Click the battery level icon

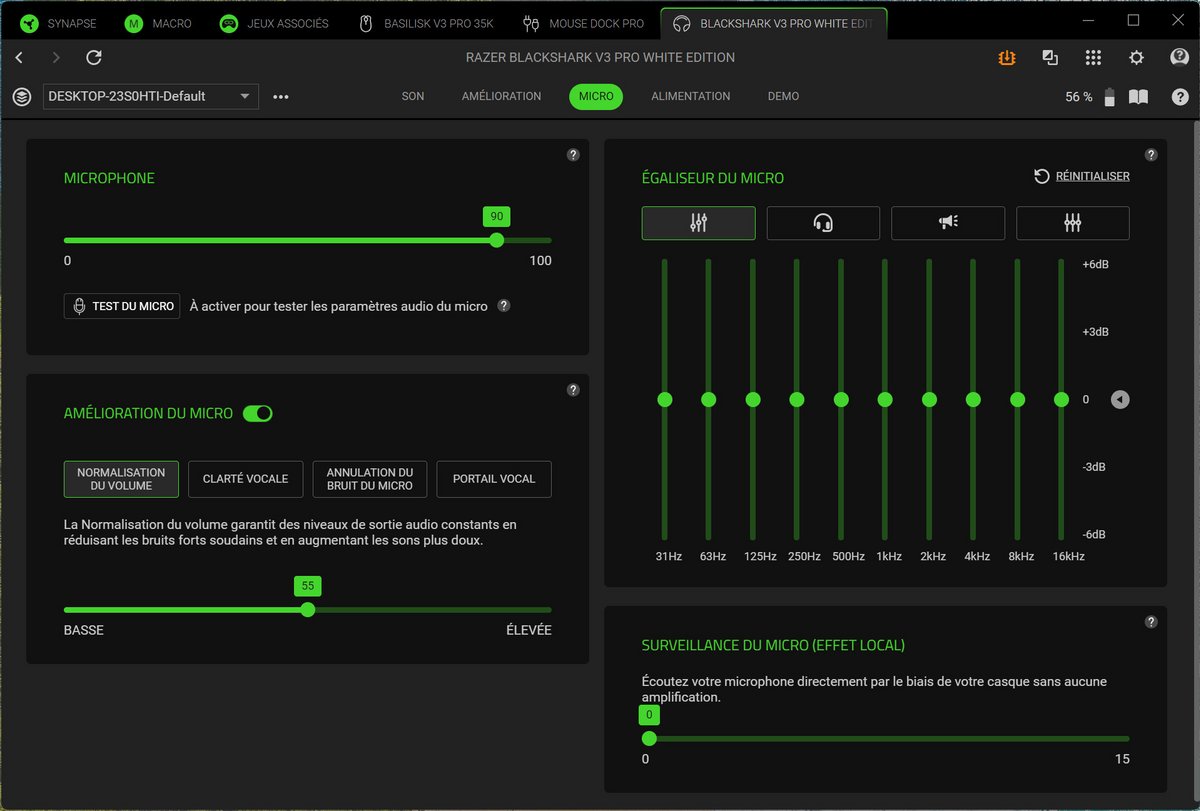(x=1109, y=97)
